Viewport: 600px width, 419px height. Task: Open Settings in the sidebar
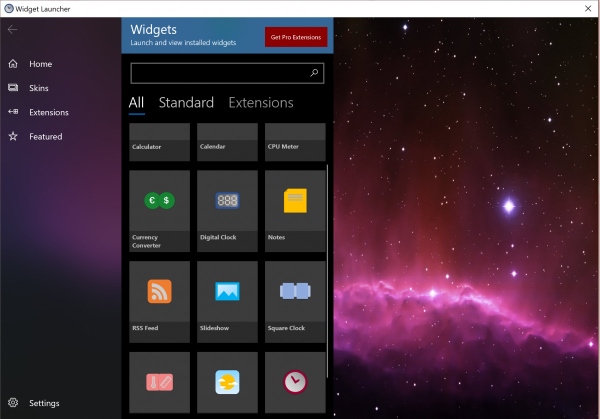43,403
